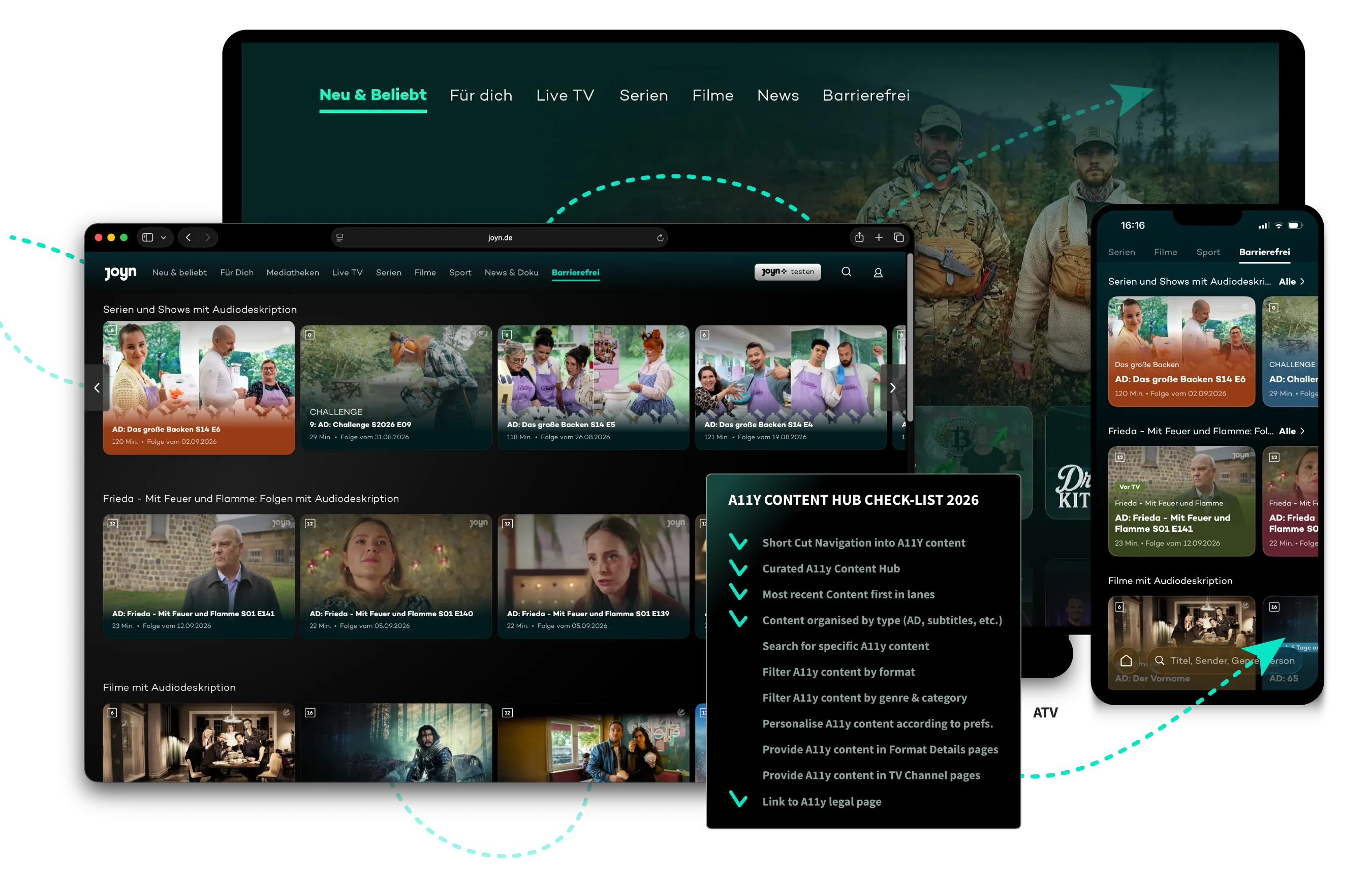Show Safari tab overview icon

click(x=898, y=237)
